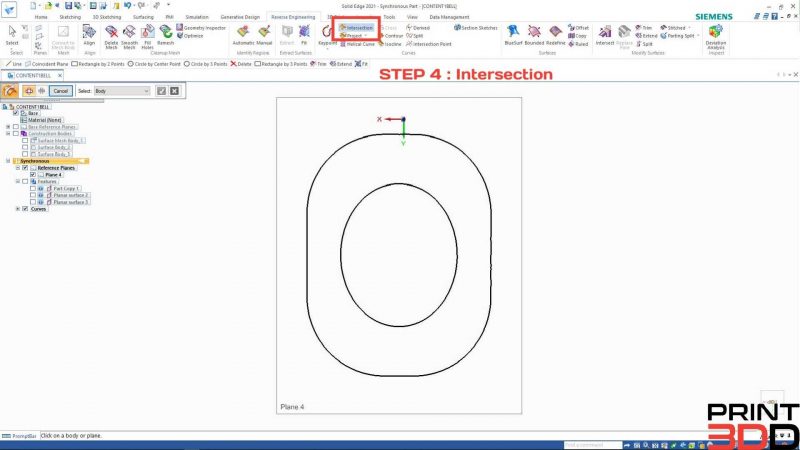The image size is (800, 450).
Task: Check the Surface Mesh Body_1 checkbox
Action: (25, 140)
